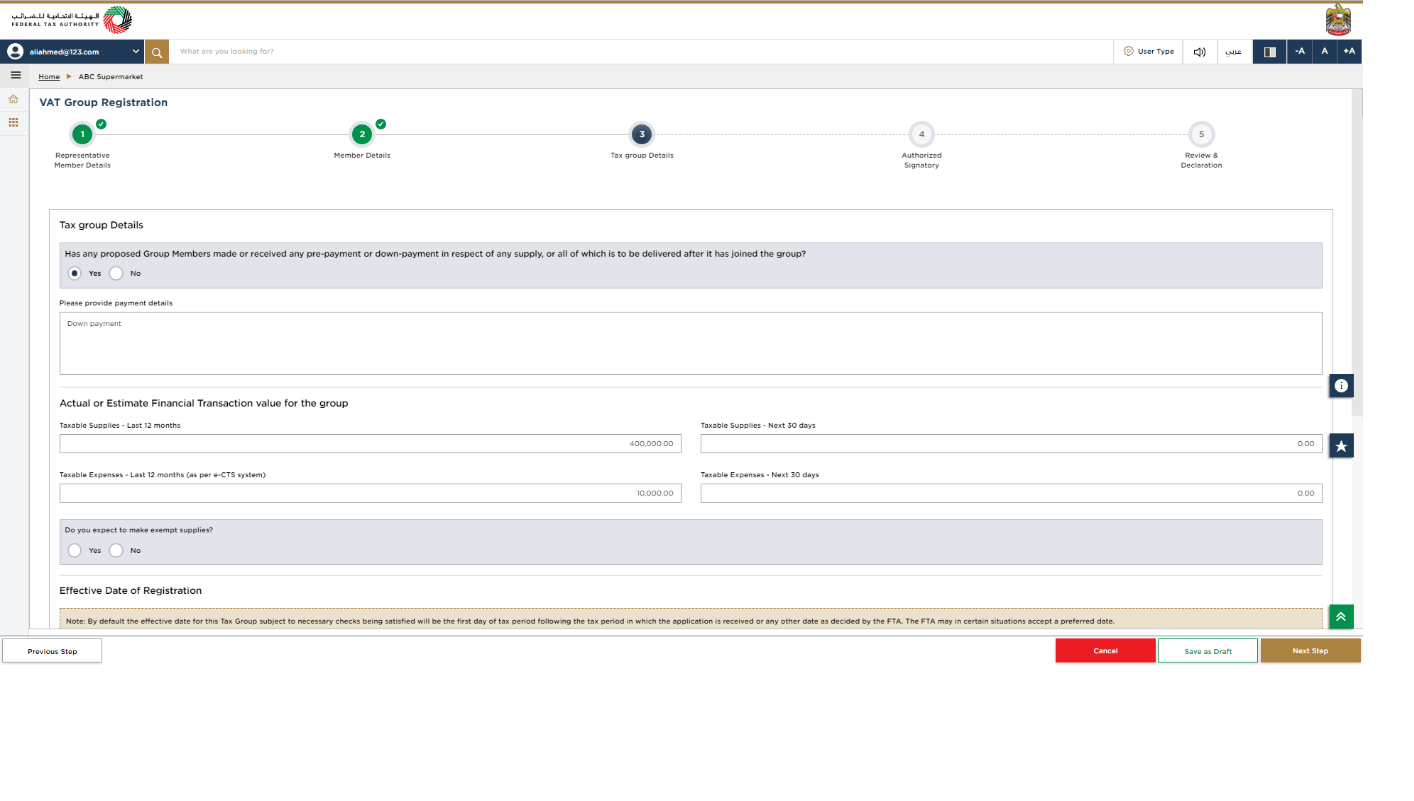
Task: Click the vertical page scrollbar
Action: coord(1357,252)
